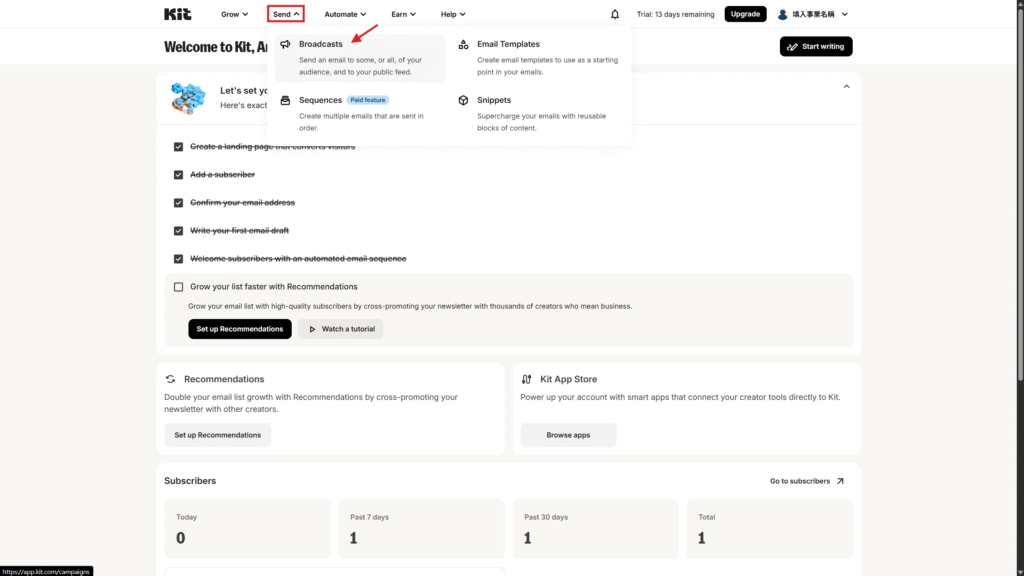The width and height of the screenshot is (1024, 576).
Task: Open Go to subscribers link
Action: [806, 481]
